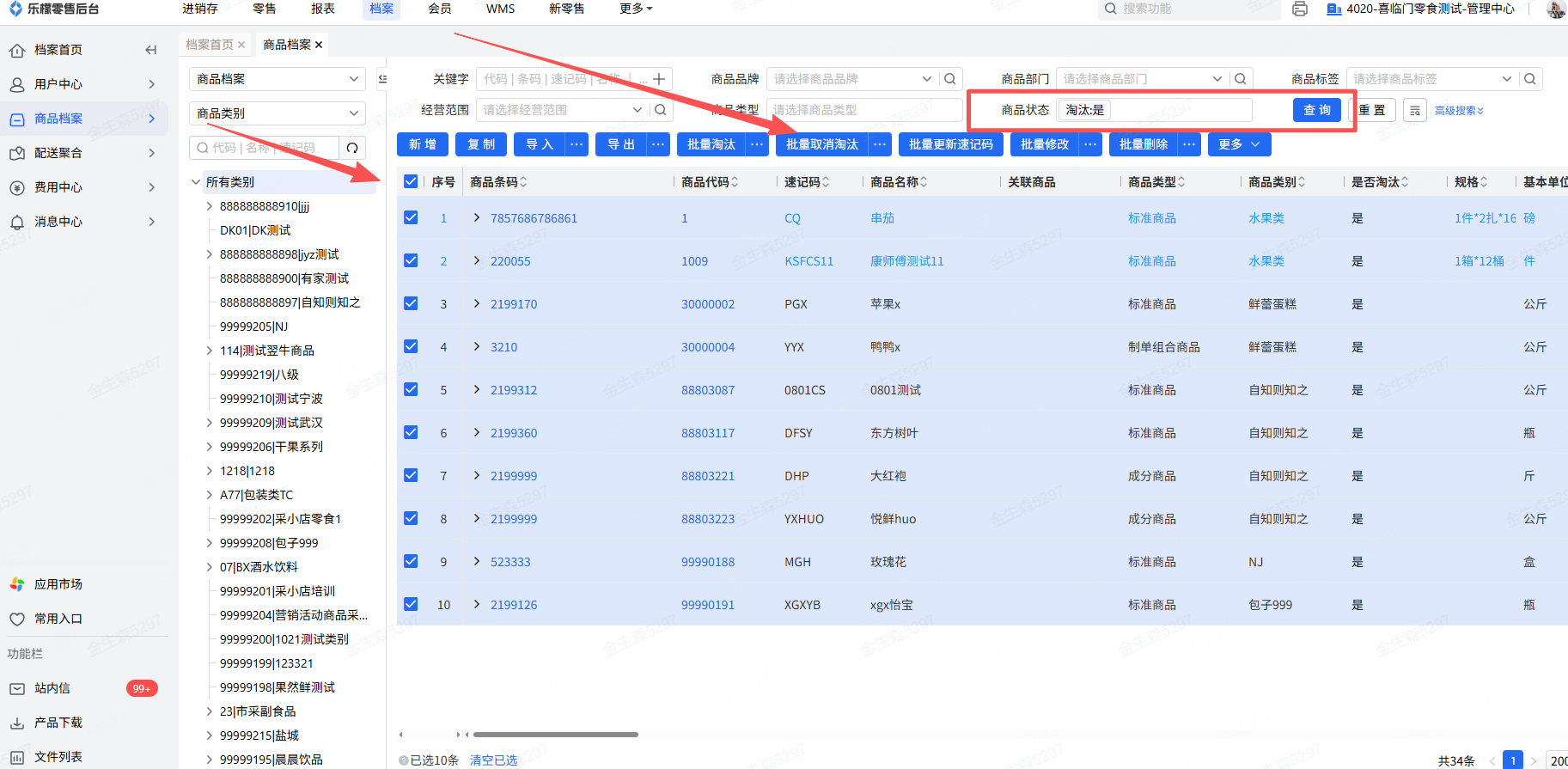Click the 批量淘汰 button
This screenshot has height=769, width=1568.
pyautogui.click(x=711, y=144)
